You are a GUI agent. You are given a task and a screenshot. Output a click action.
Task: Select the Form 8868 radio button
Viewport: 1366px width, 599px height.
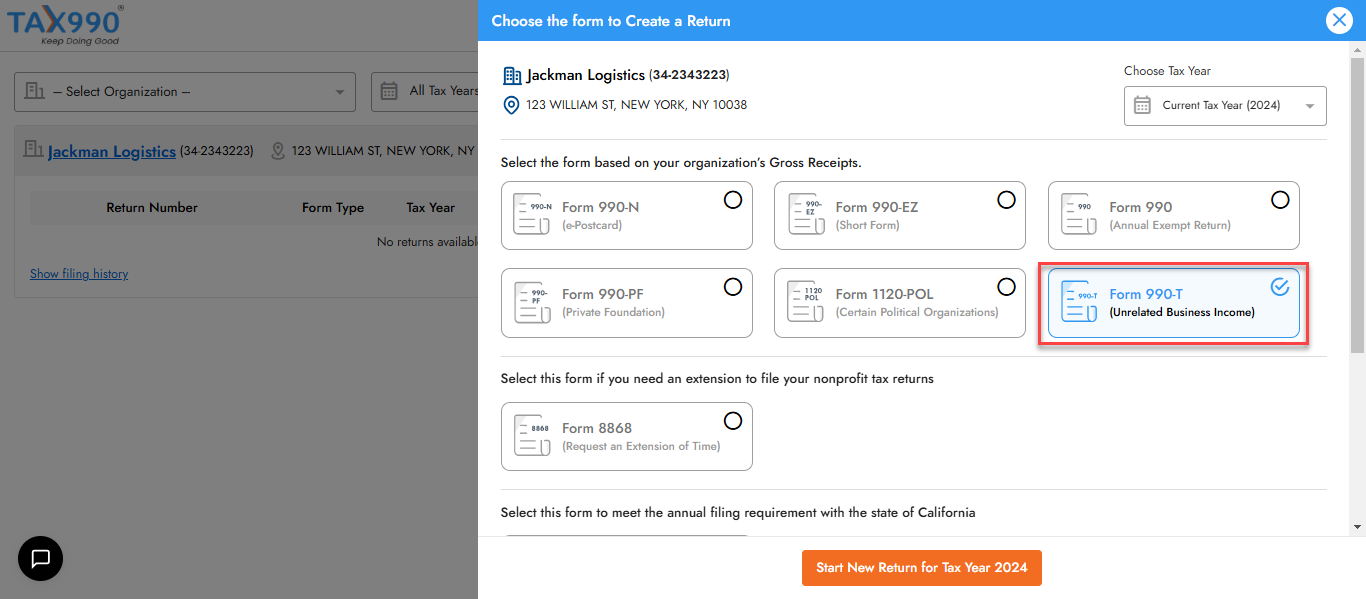(x=733, y=421)
